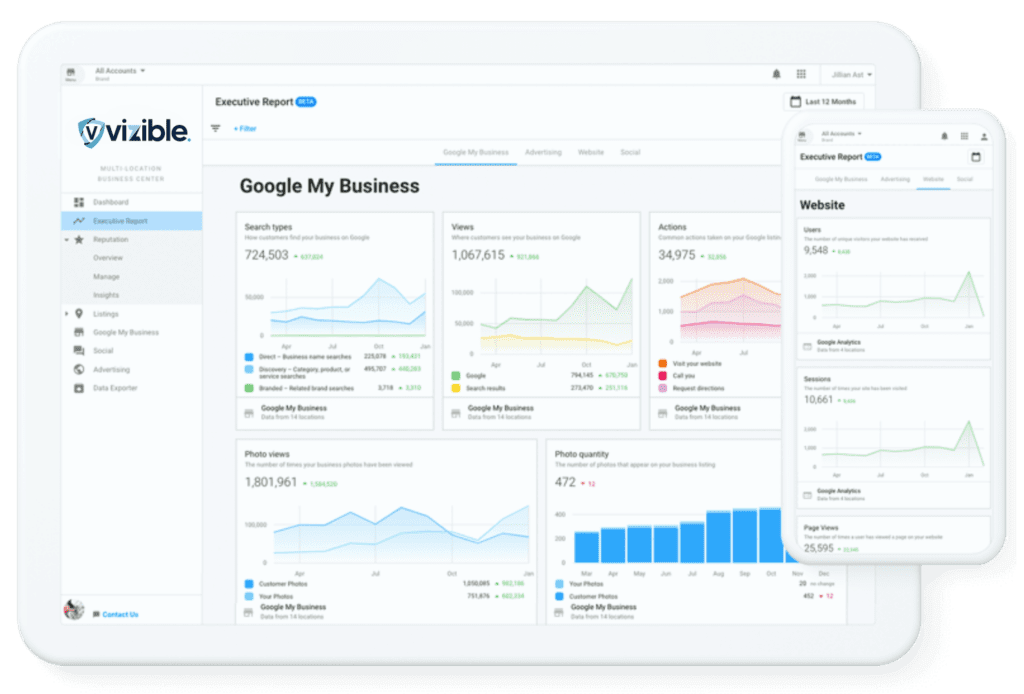Click the Executive Report trend-line icon in sidebar
The image size is (1024, 694).
(79, 221)
